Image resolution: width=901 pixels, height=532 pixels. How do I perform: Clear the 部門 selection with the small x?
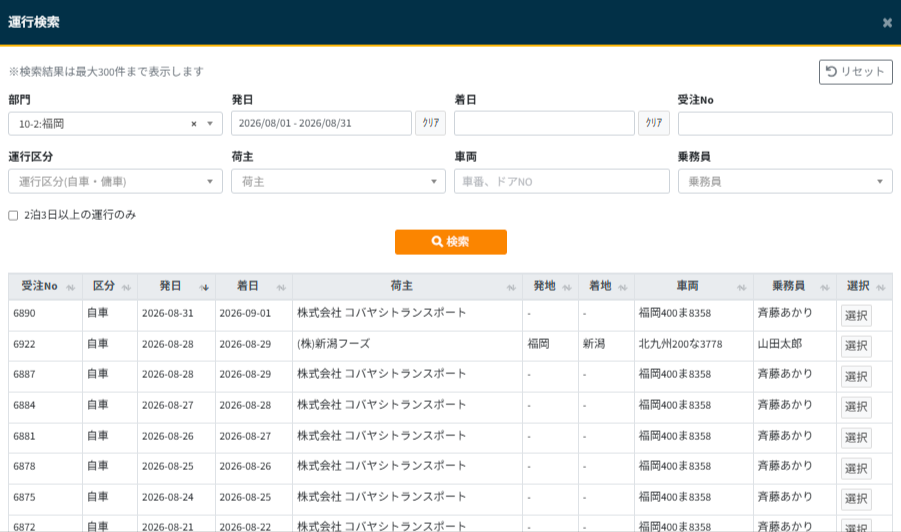pyautogui.click(x=194, y=124)
